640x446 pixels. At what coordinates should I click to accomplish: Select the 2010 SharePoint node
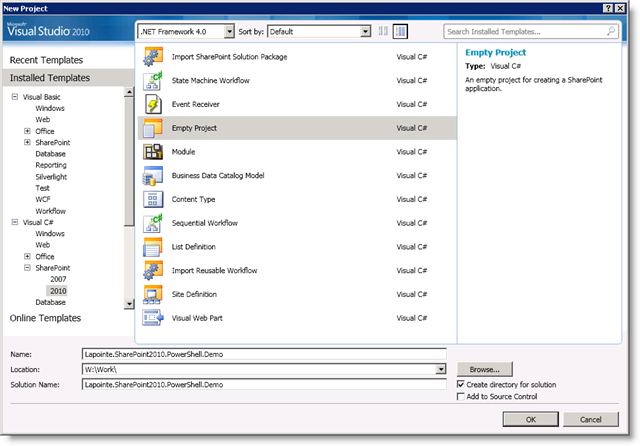pos(58,291)
